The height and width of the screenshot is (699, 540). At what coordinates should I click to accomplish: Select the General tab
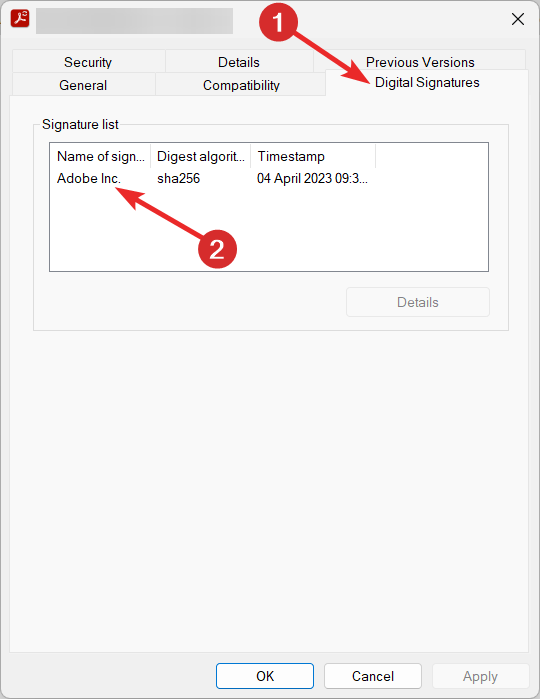(x=83, y=85)
